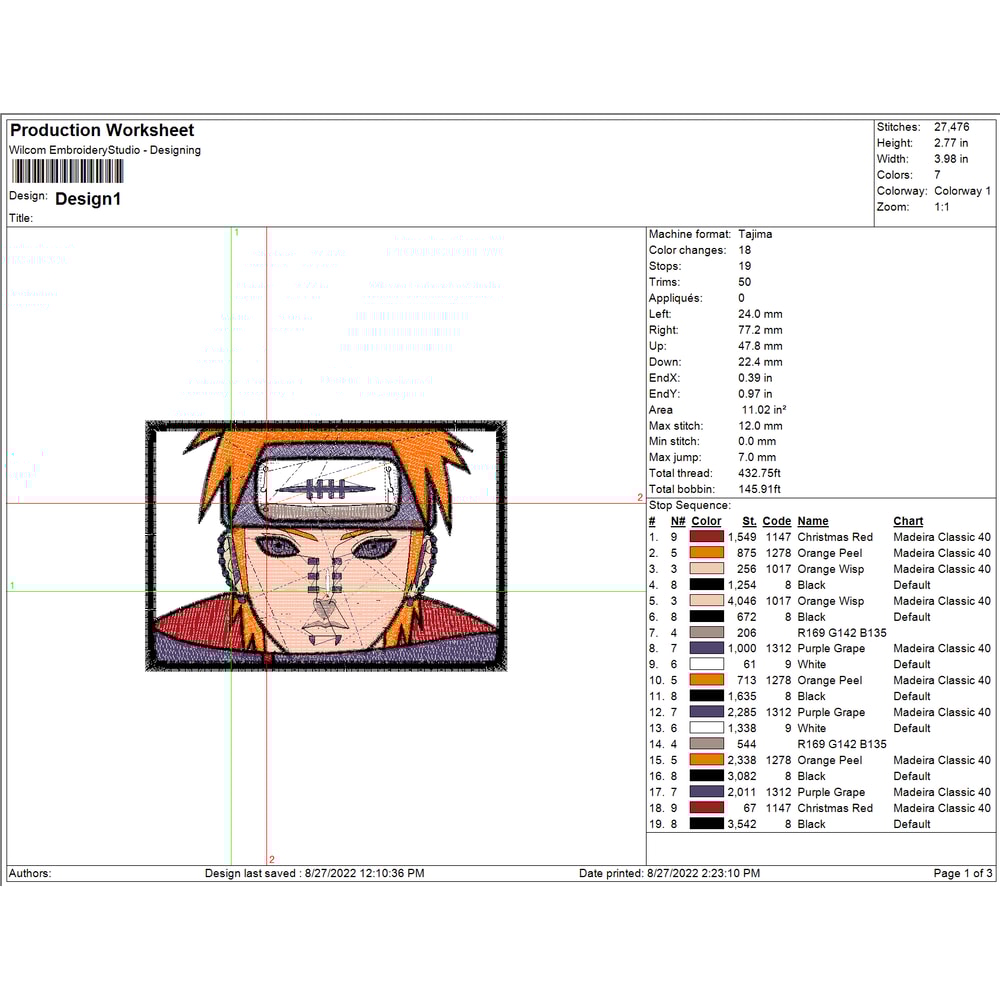
Task: Click the Color column header
Action: point(705,521)
